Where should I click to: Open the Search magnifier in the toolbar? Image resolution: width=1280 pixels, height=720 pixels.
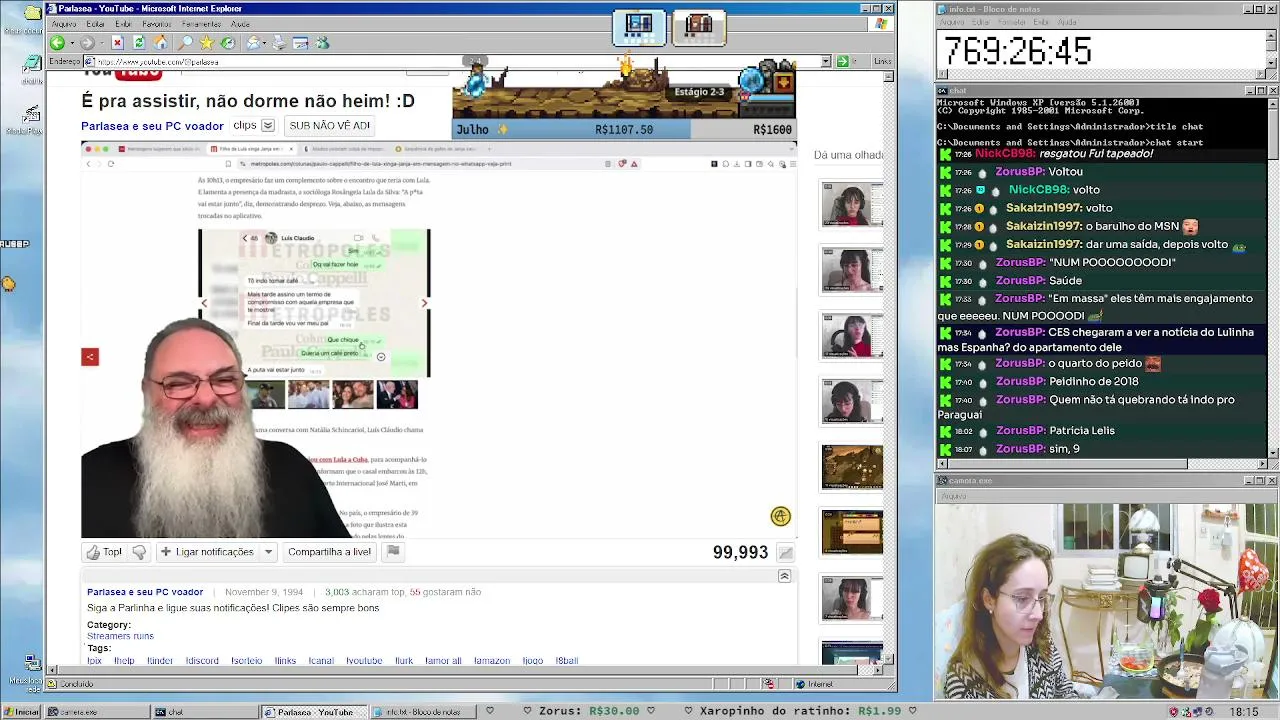click(185, 43)
